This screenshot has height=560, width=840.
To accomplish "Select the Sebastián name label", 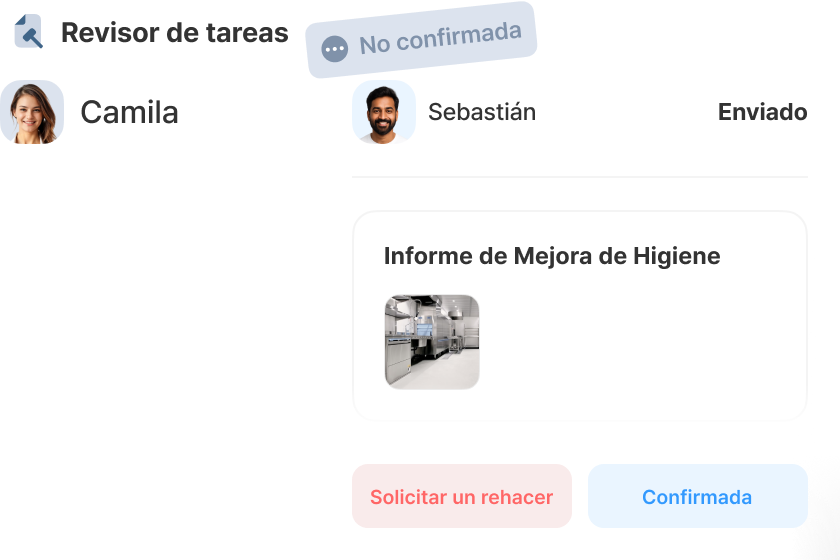I will tap(482, 112).
